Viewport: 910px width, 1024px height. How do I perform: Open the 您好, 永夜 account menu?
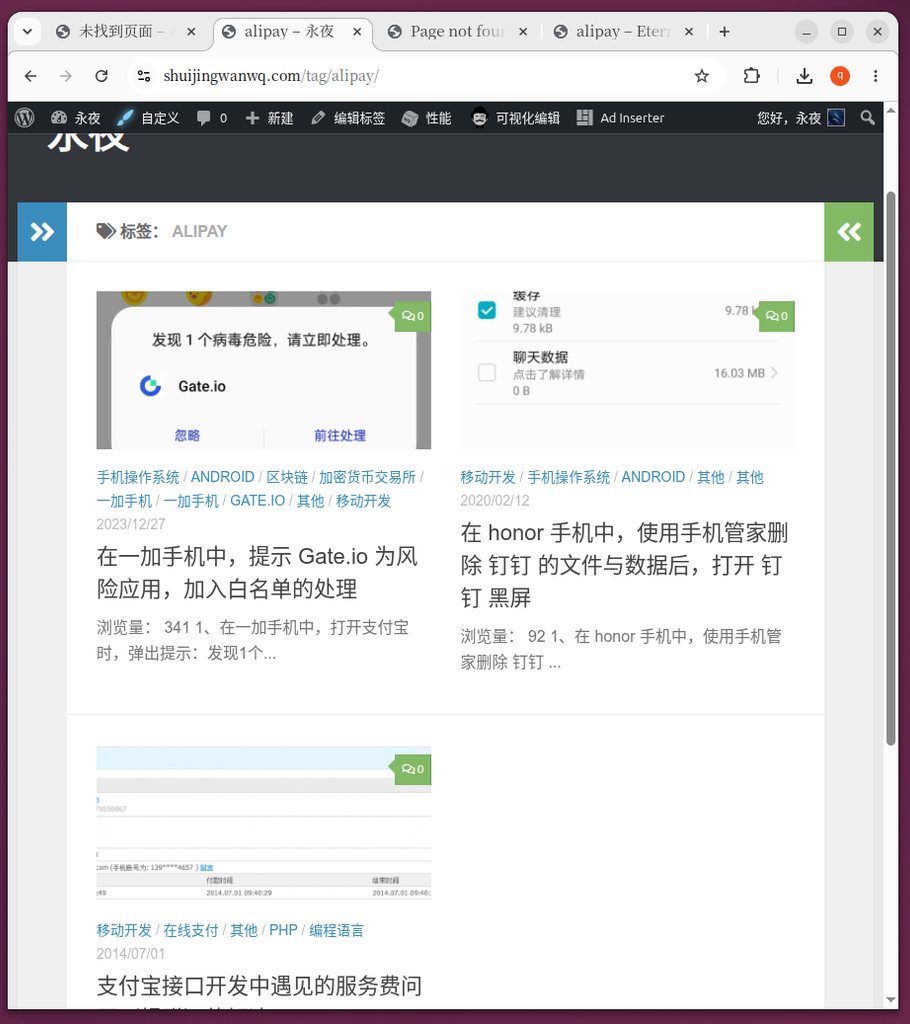pos(801,118)
